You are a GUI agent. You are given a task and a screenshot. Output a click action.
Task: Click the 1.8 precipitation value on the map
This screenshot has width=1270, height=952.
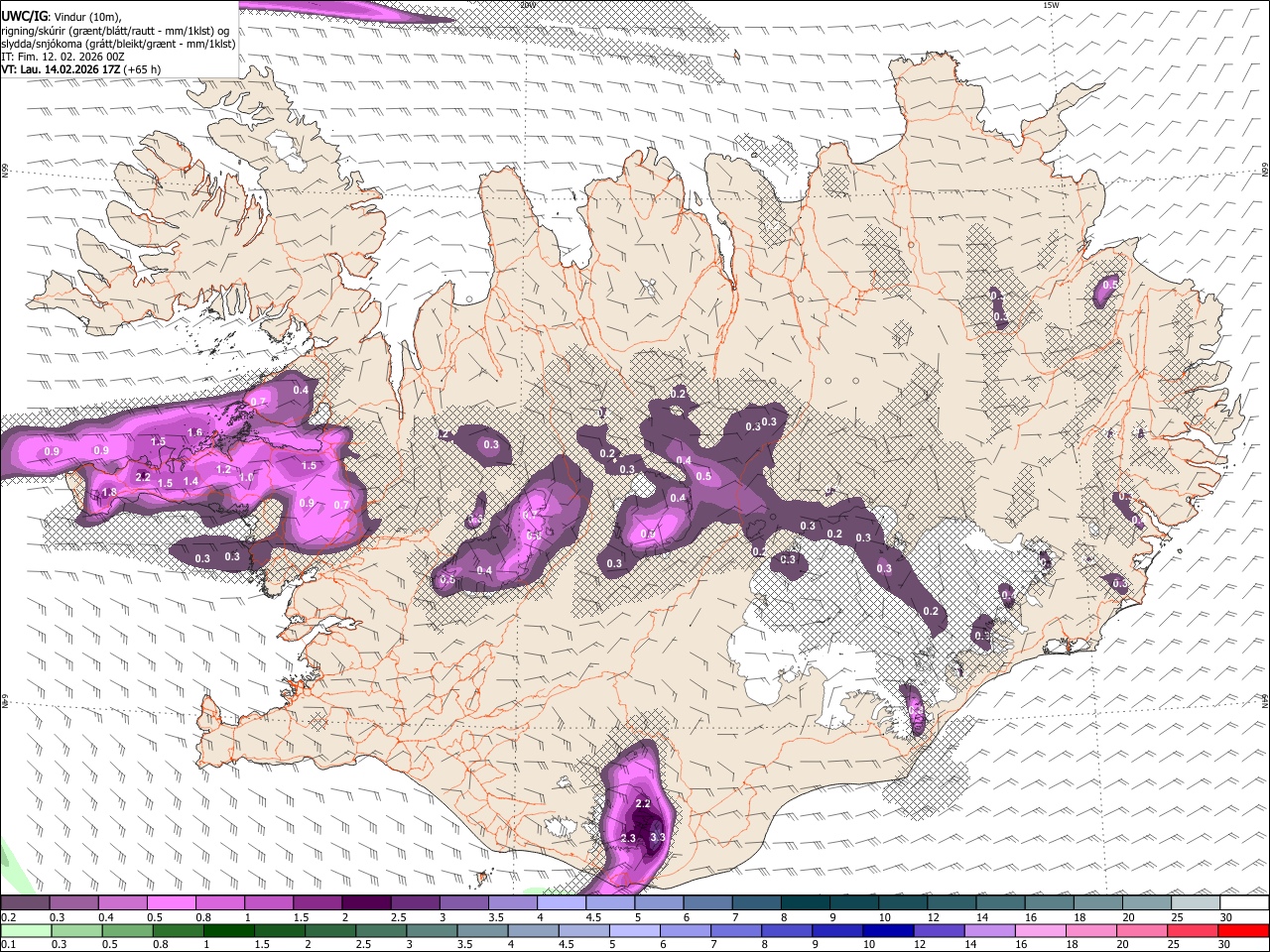[109, 492]
